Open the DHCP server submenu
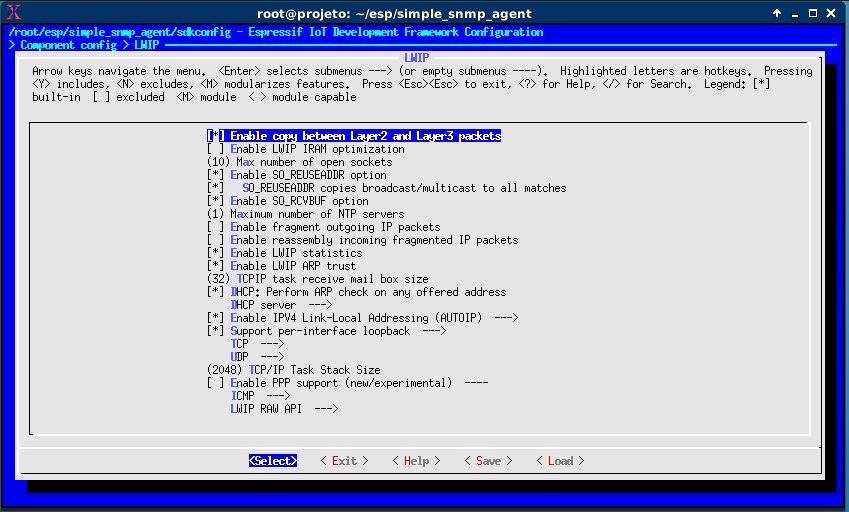The height and width of the screenshot is (512, 849). coord(282,305)
